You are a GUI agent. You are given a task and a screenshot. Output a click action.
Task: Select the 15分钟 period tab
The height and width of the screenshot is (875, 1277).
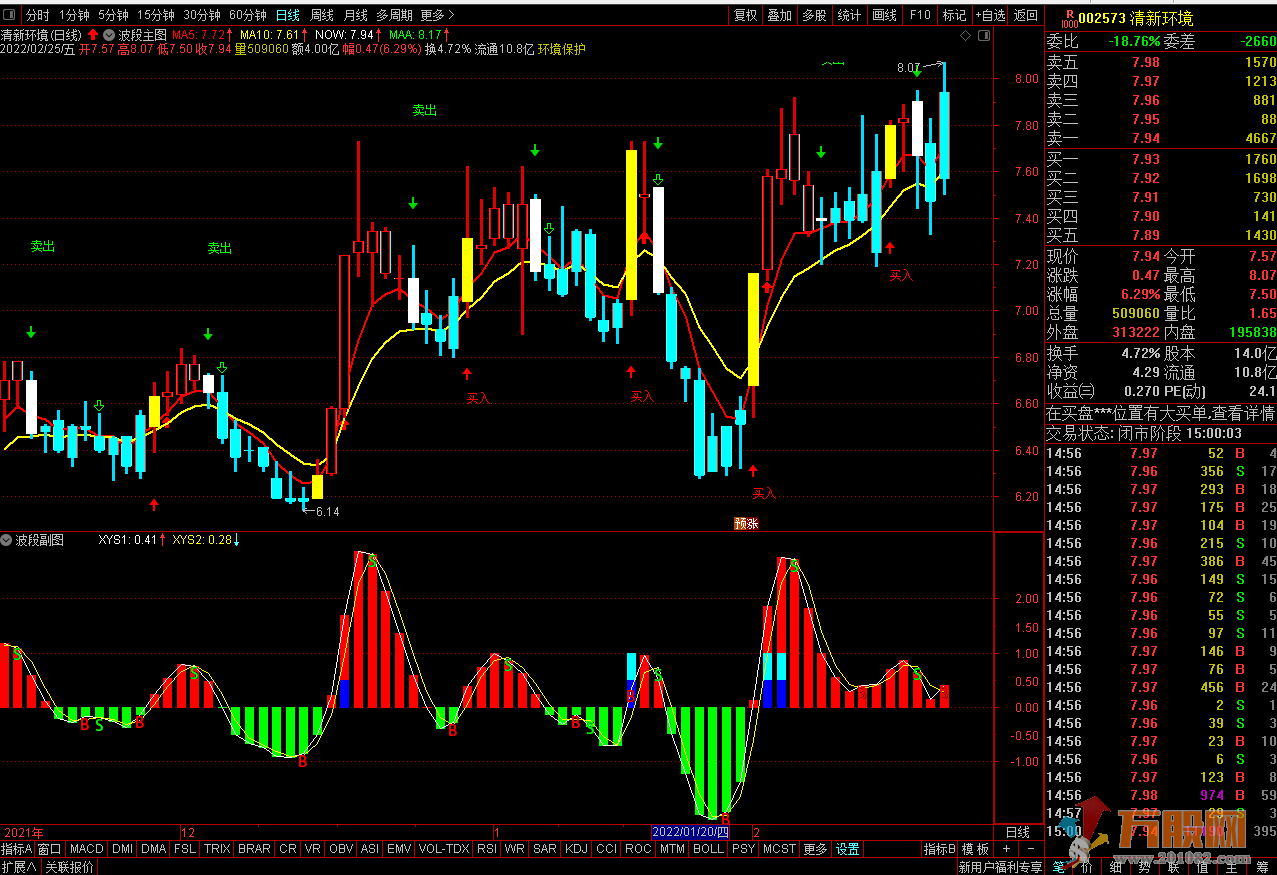156,15
